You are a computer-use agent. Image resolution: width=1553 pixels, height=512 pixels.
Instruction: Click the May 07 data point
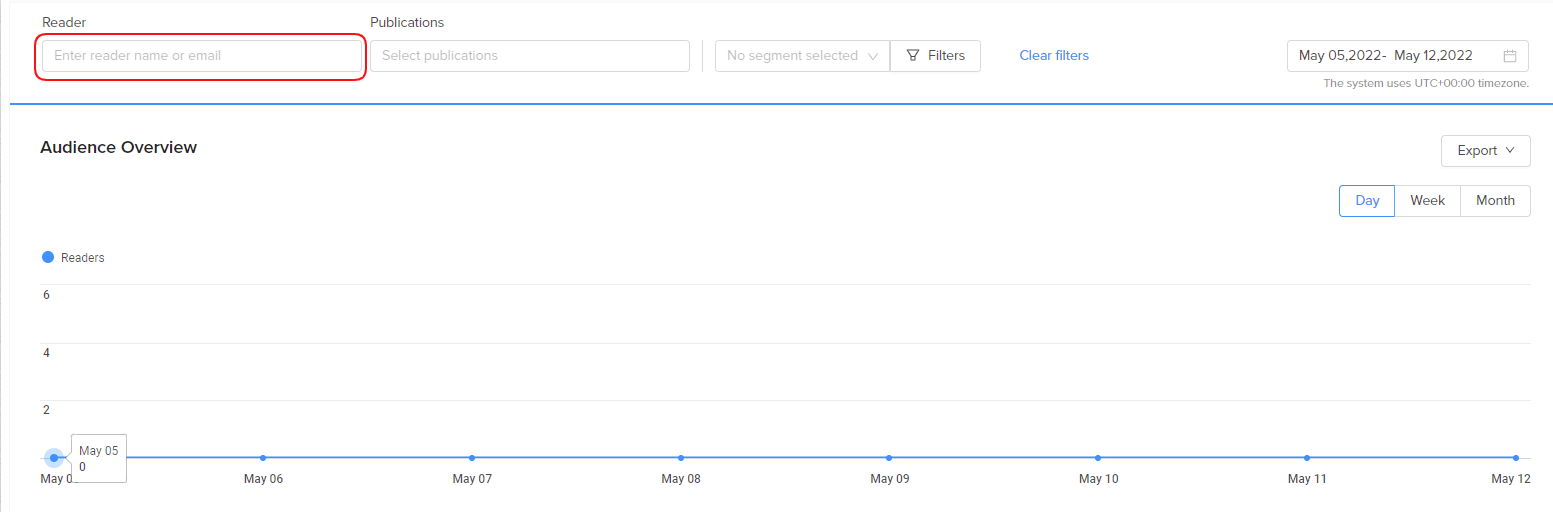[472, 458]
